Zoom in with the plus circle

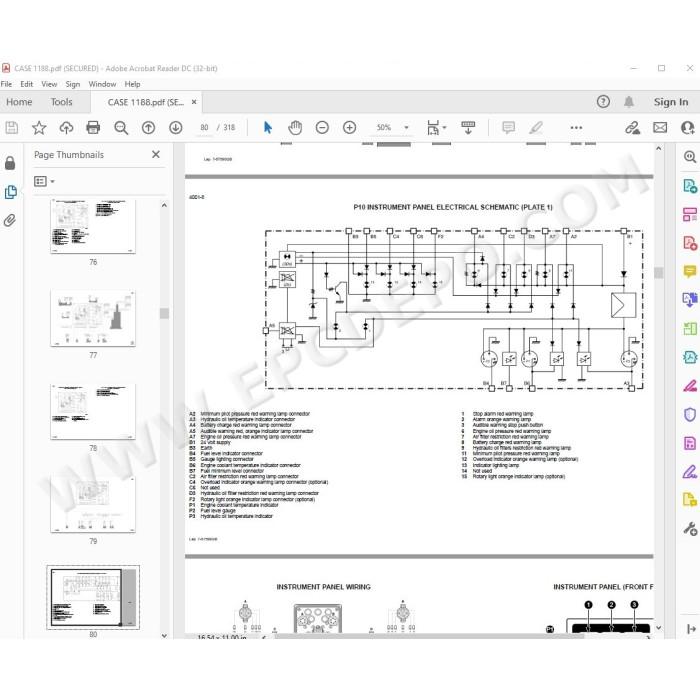[349, 128]
